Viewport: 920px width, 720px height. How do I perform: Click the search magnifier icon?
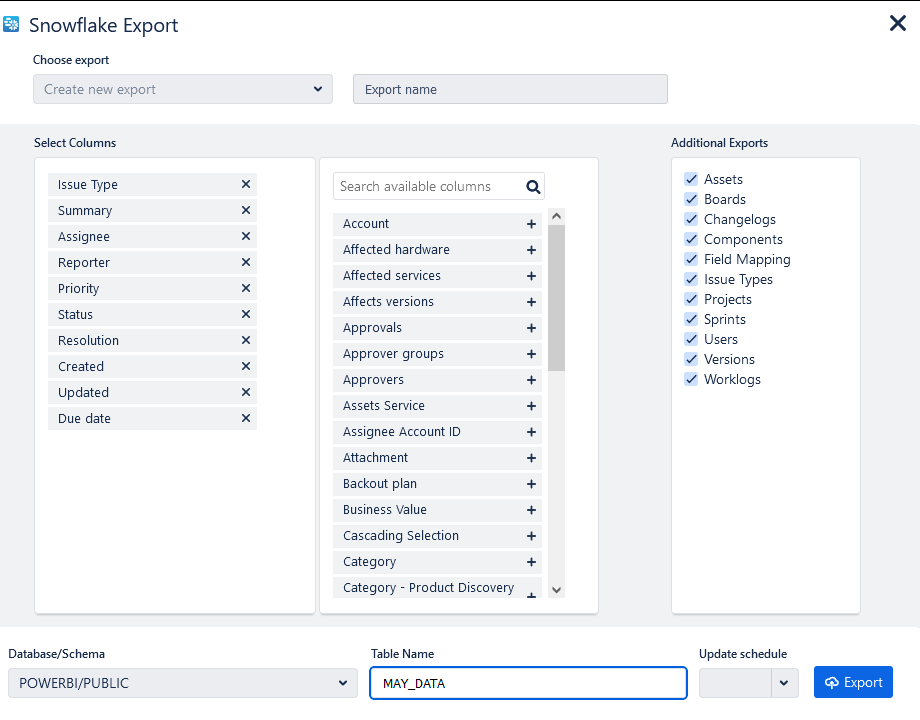tap(533, 186)
